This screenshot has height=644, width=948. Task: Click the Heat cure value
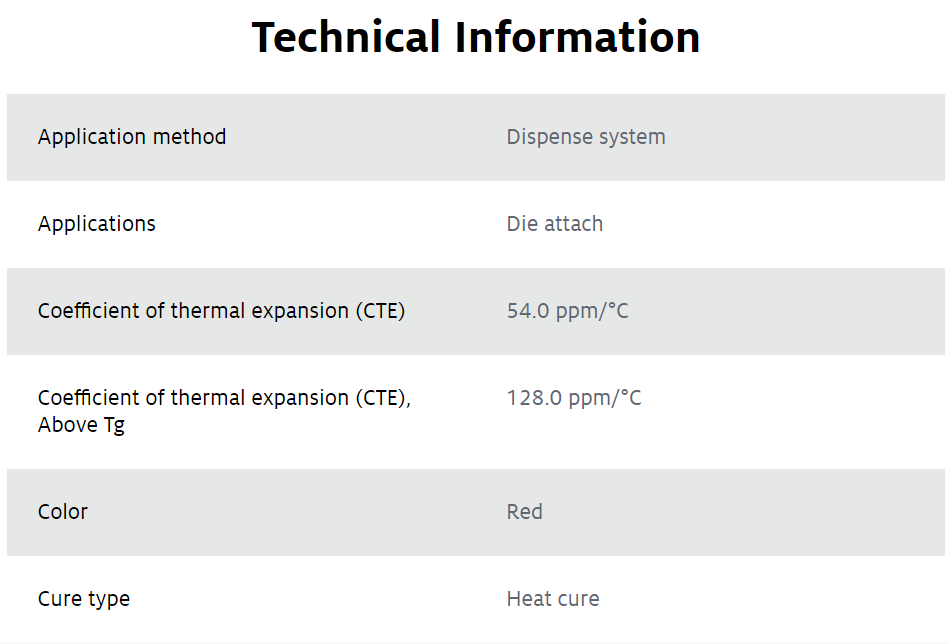[x=553, y=599]
